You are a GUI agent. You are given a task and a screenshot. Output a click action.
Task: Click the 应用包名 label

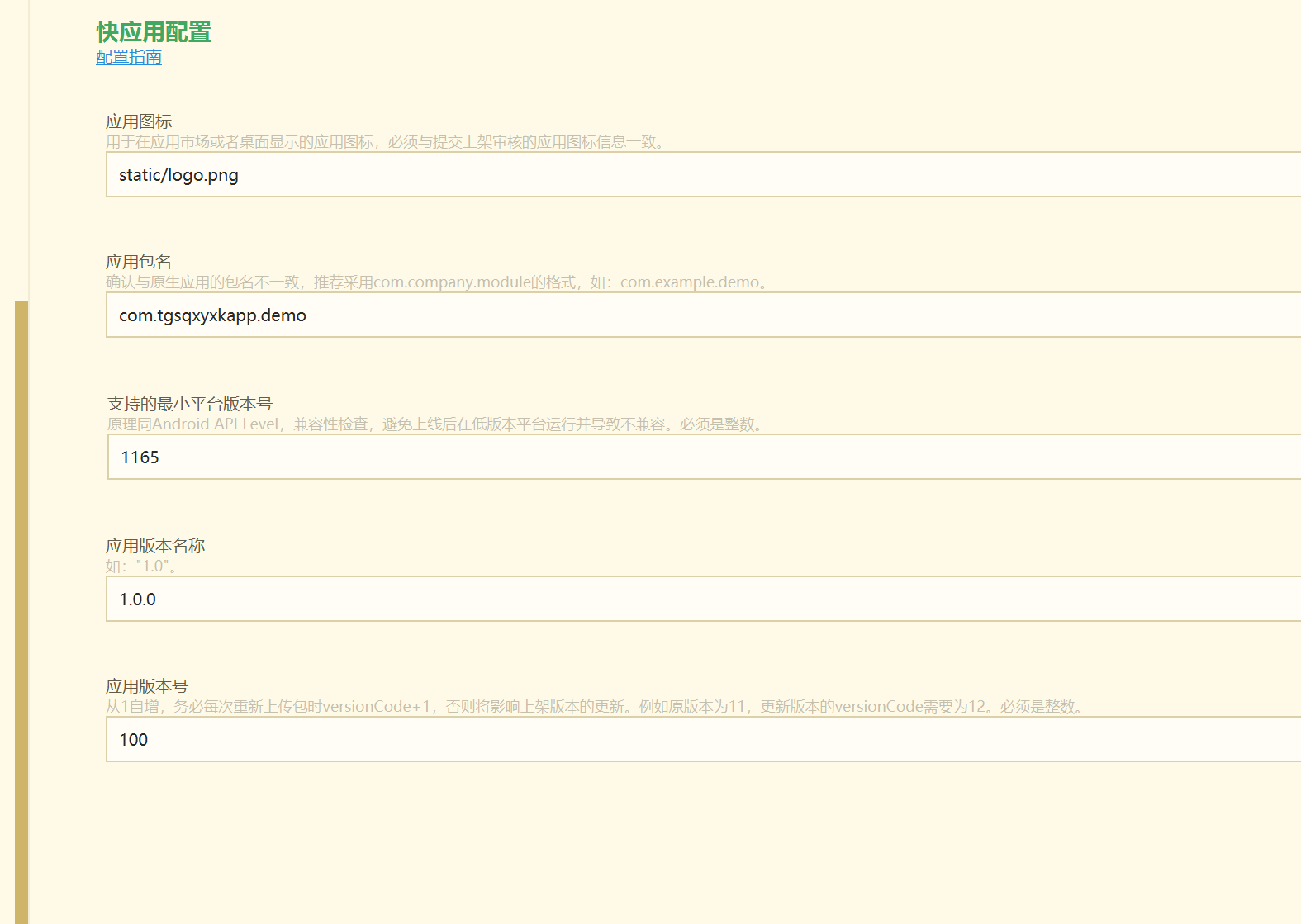(139, 262)
